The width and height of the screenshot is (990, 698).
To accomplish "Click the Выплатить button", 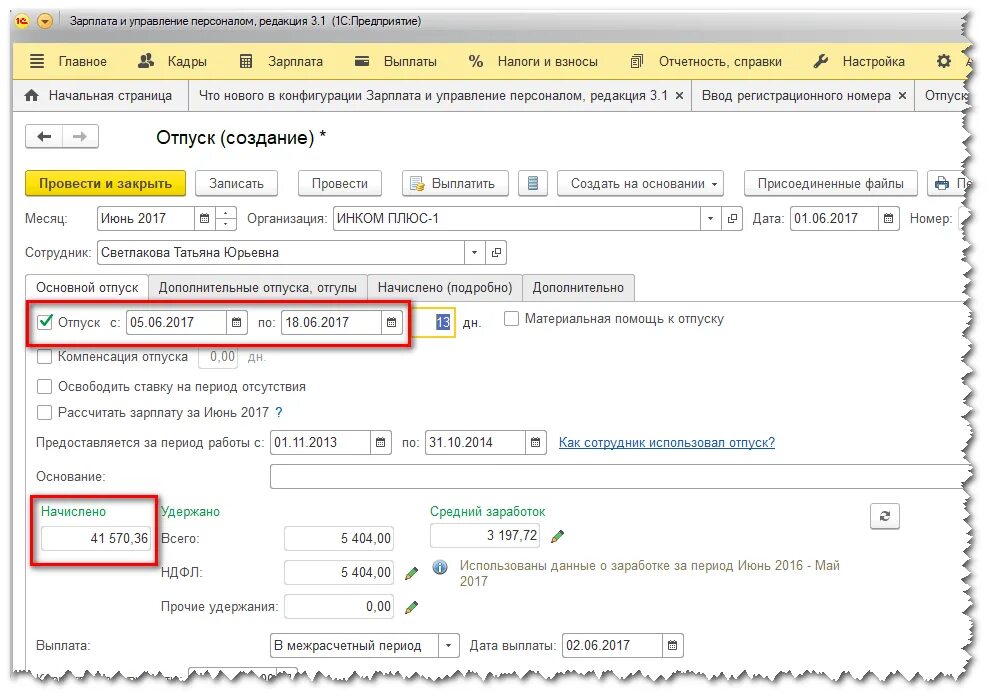I will tap(455, 183).
